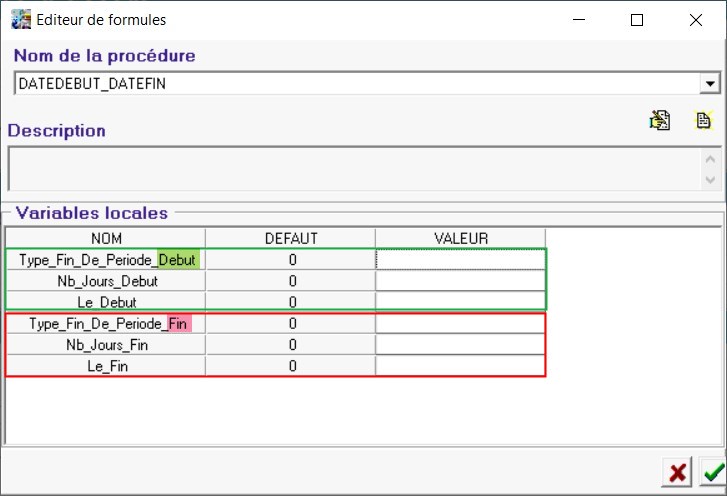
Task: Click the new procedure document icon
Action: pos(703,121)
